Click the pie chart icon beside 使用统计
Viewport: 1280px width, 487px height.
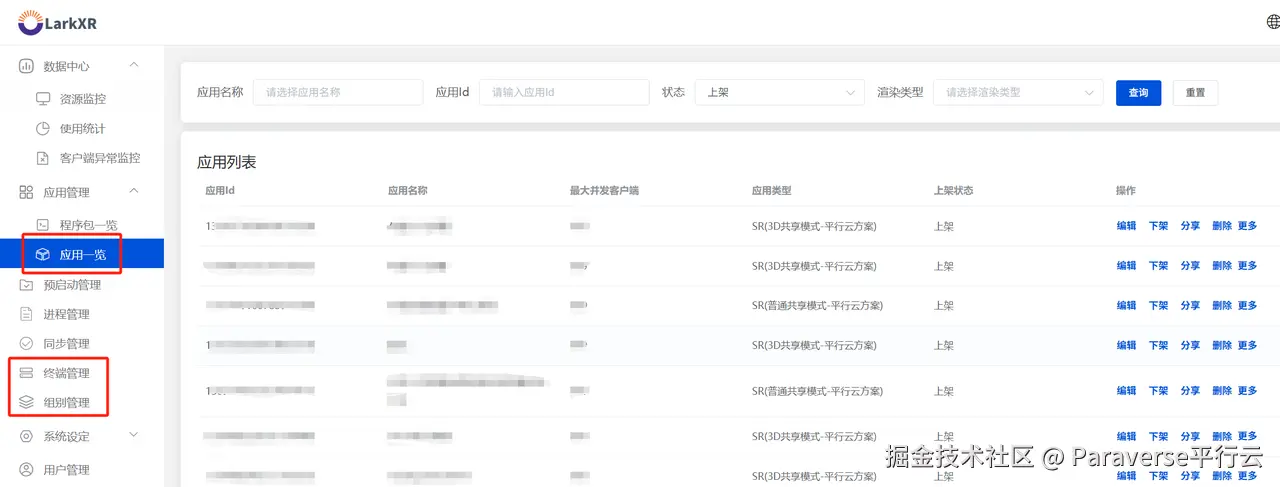point(43,128)
